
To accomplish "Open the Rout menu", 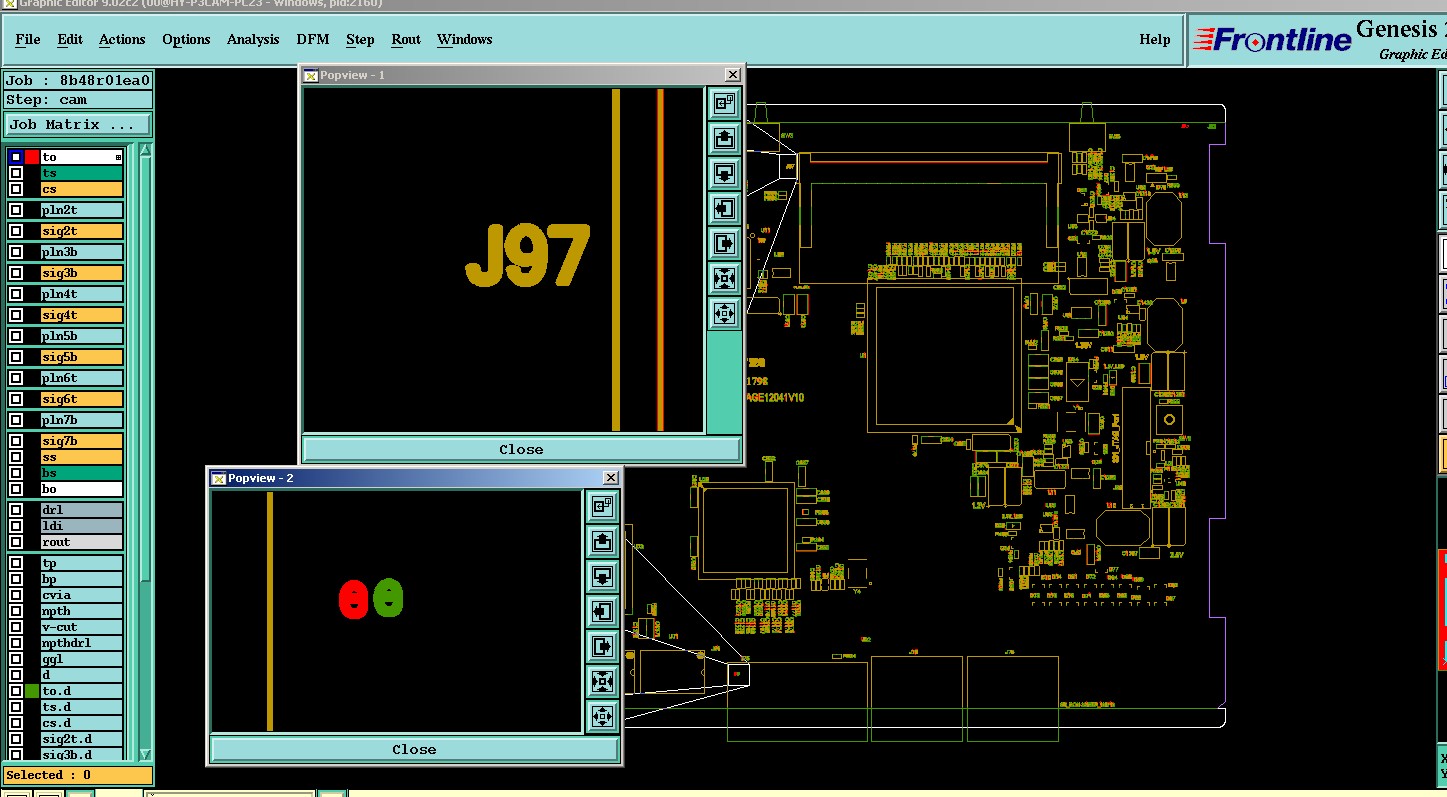I will coord(406,40).
